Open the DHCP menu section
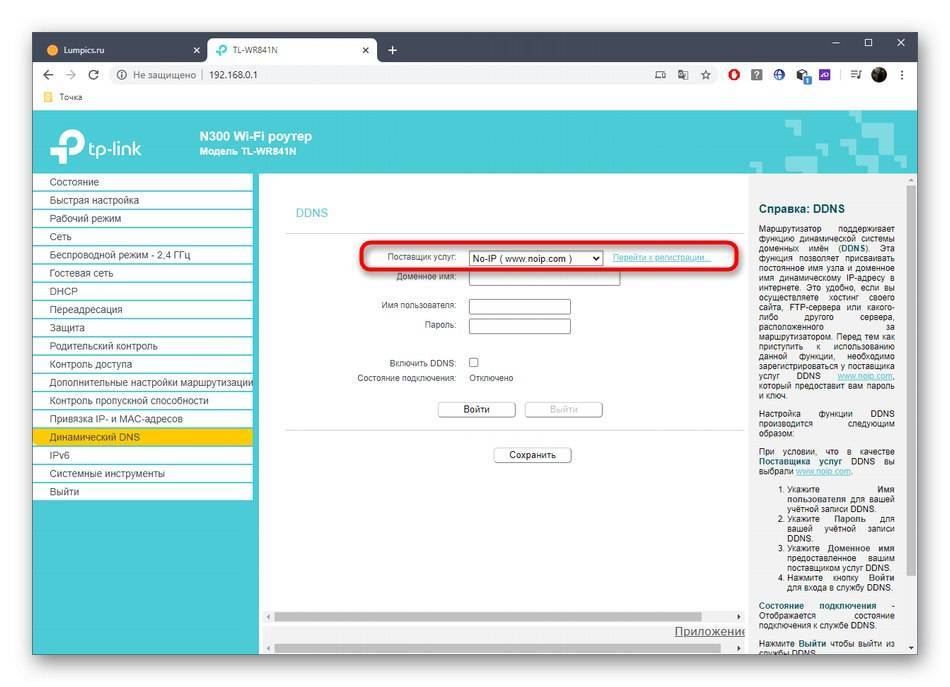This screenshot has height=687, width=950. coord(142,291)
